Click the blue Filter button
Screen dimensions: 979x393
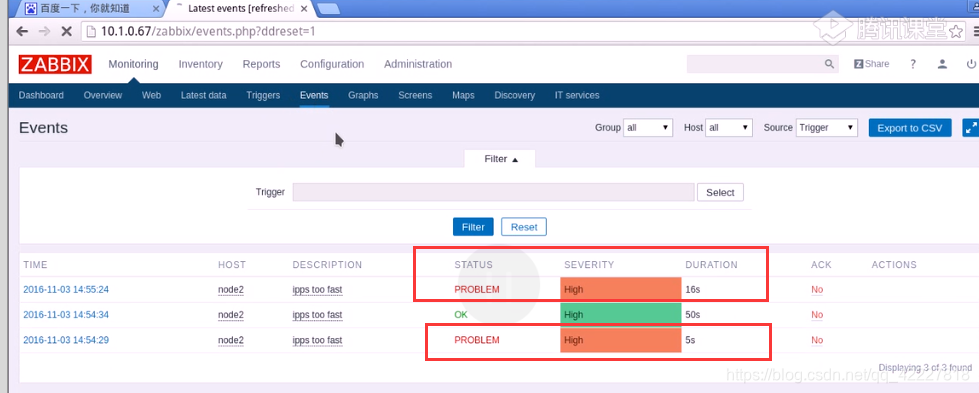[x=473, y=227]
